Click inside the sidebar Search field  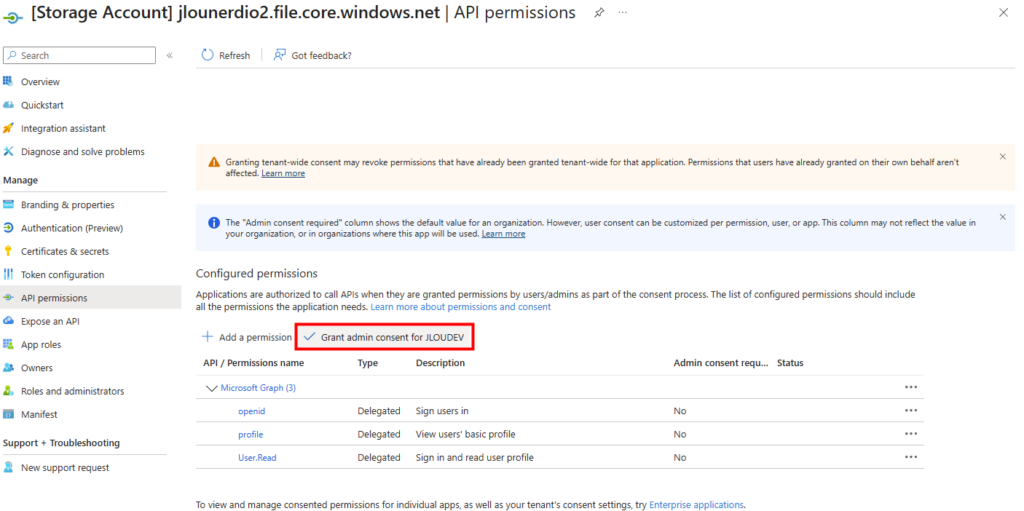80,56
